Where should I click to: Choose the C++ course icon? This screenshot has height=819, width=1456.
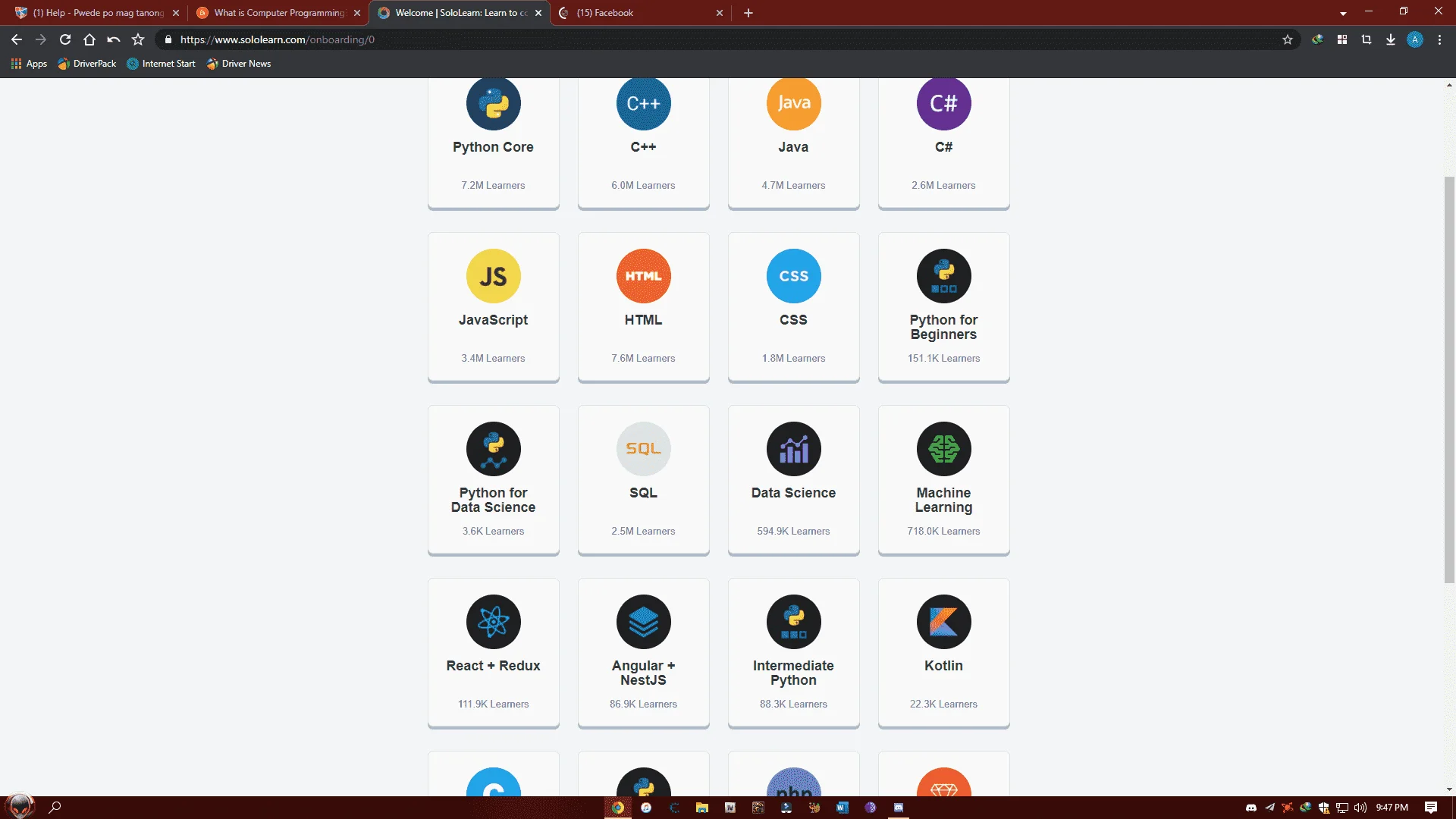tap(643, 103)
